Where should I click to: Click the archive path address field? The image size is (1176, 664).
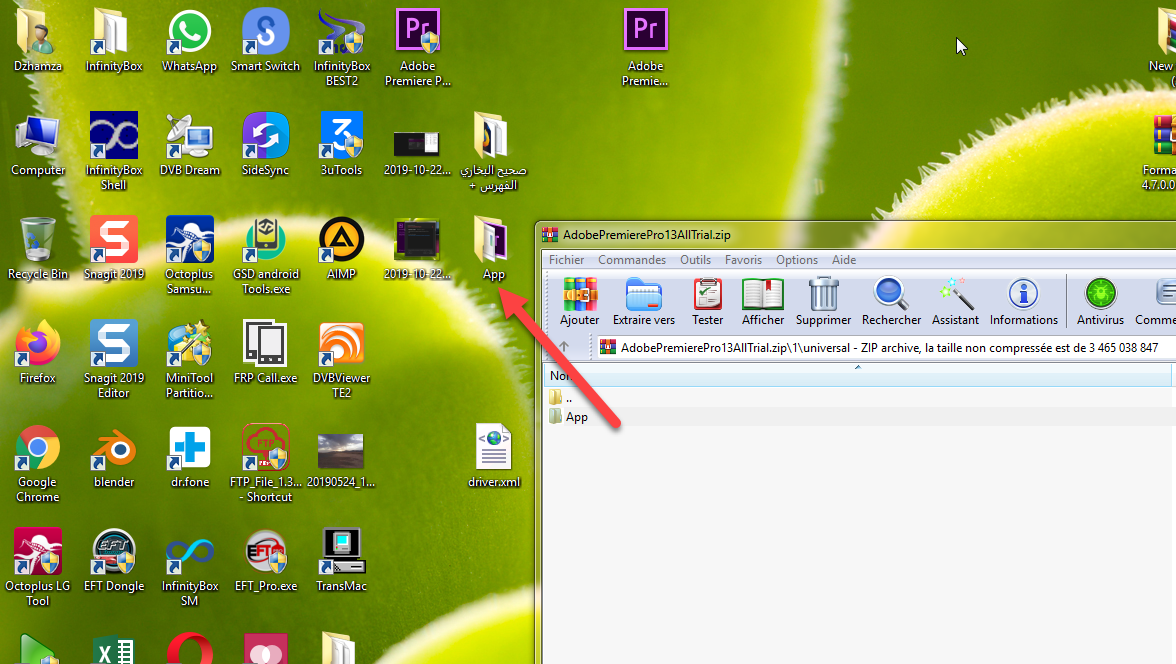(x=885, y=347)
